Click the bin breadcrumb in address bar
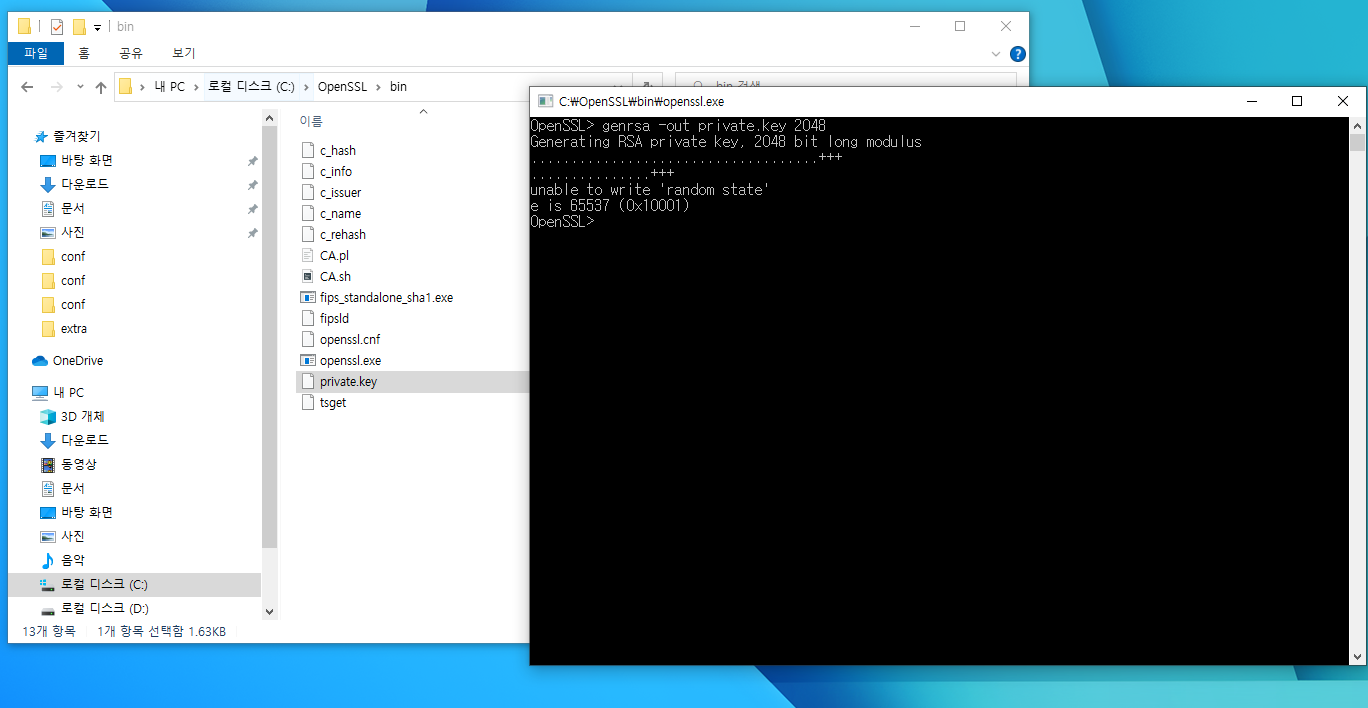This screenshot has width=1368, height=708. click(398, 87)
